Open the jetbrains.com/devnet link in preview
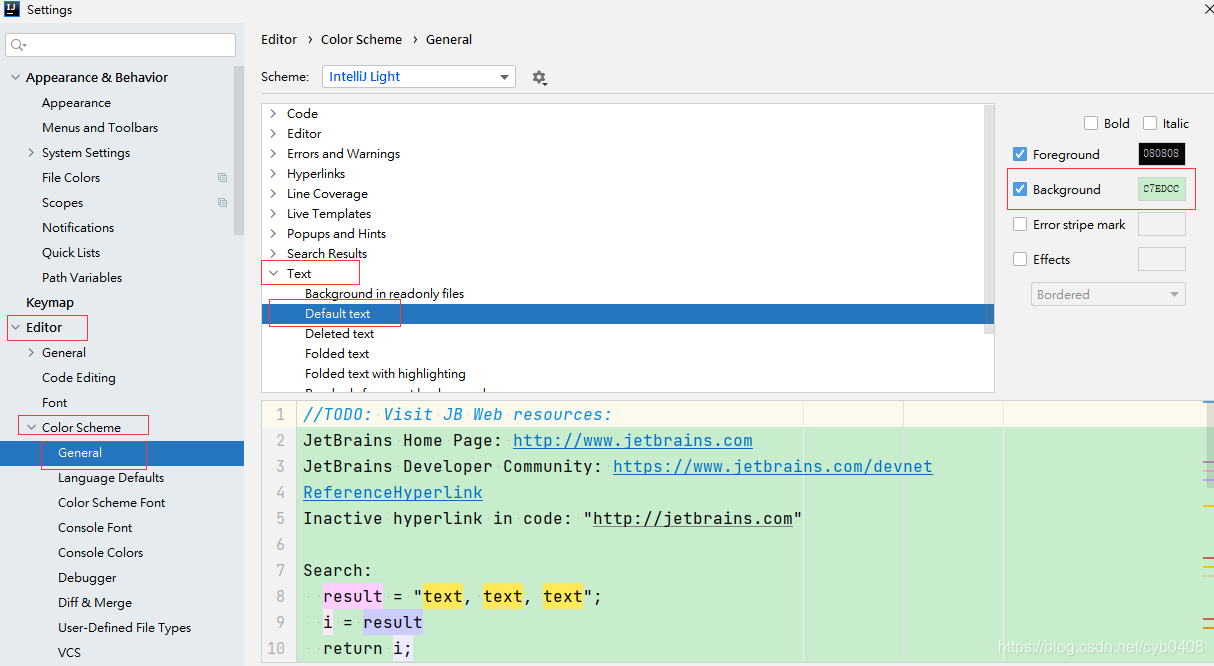The height and width of the screenshot is (666, 1214). pyautogui.click(x=773, y=466)
